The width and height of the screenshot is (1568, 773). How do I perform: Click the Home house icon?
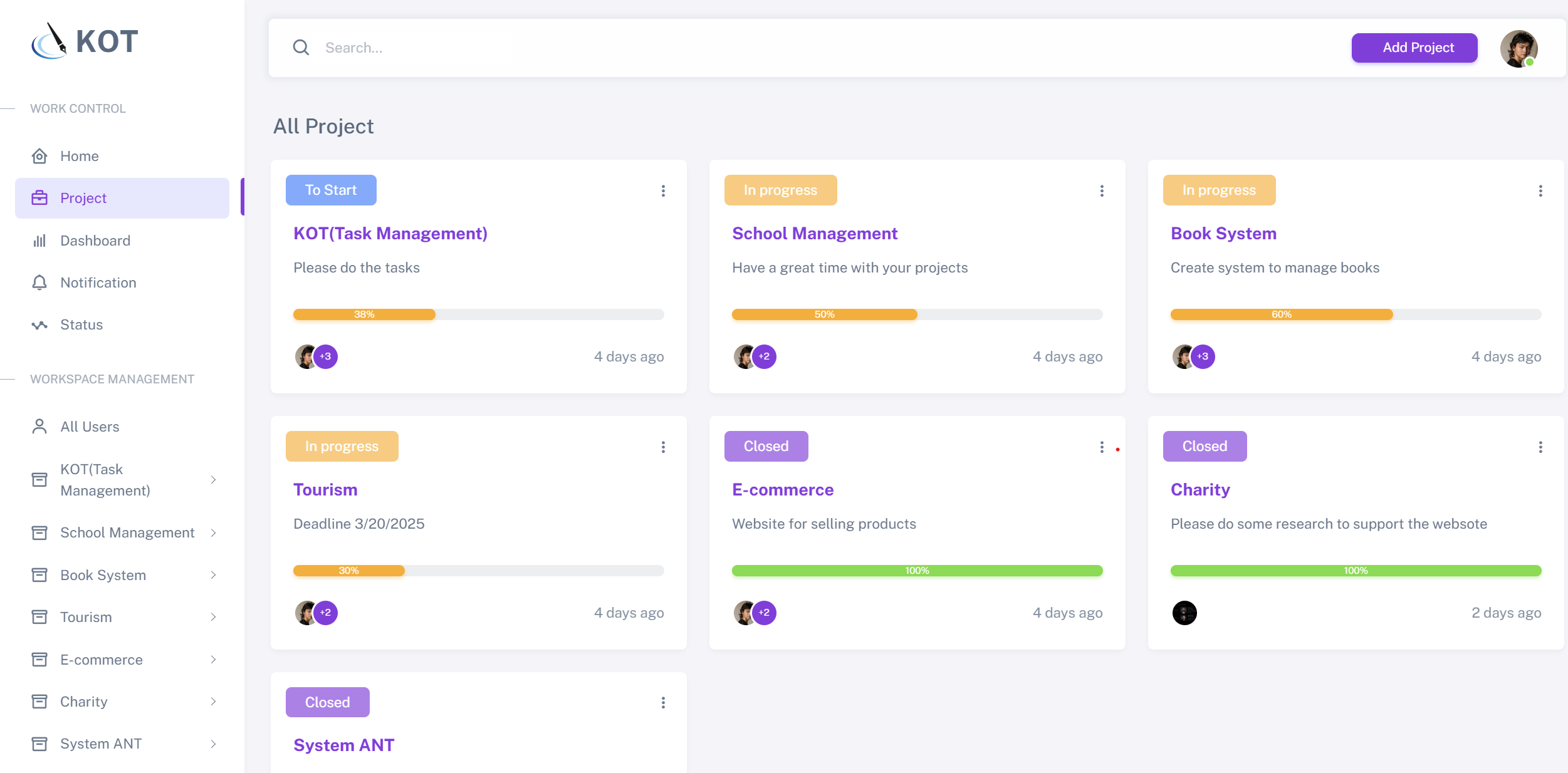point(39,156)
